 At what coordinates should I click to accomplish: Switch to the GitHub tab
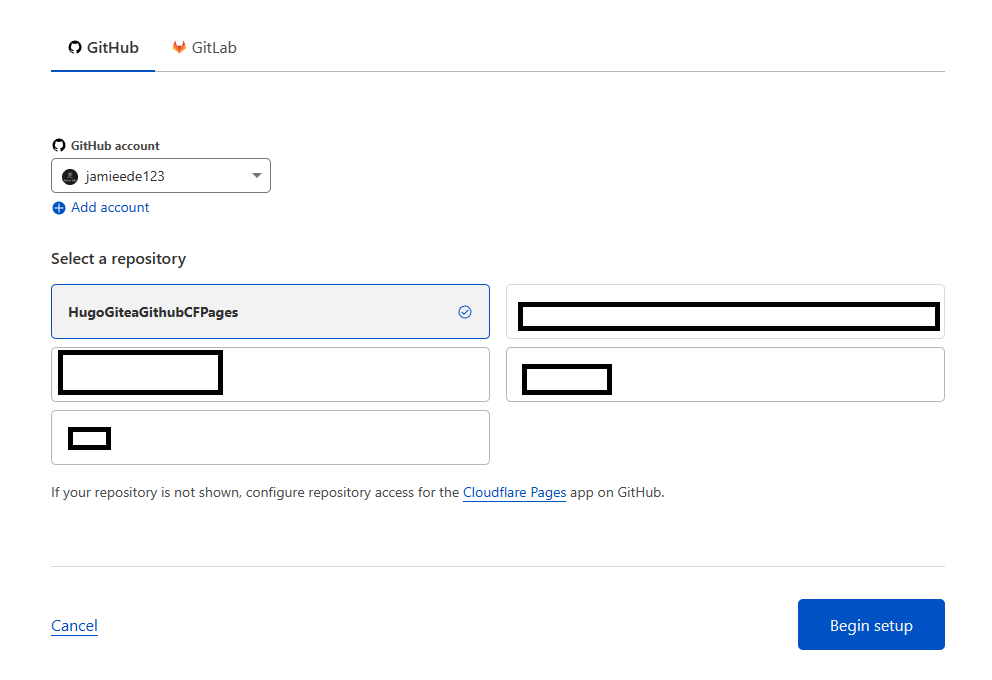[103, 47]
